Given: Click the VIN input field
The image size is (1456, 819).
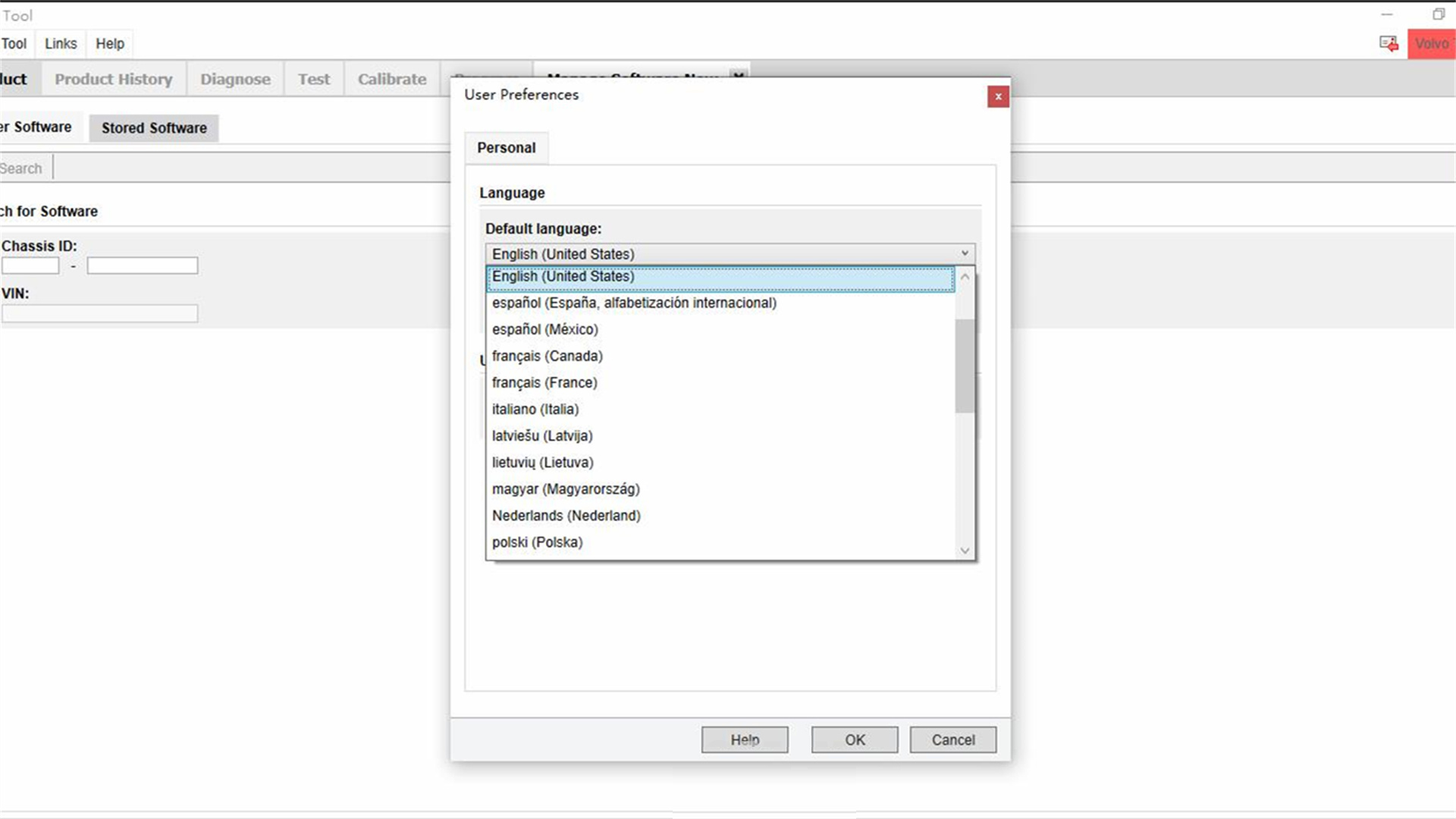Looking at the screenshot, I should (99, 313).
